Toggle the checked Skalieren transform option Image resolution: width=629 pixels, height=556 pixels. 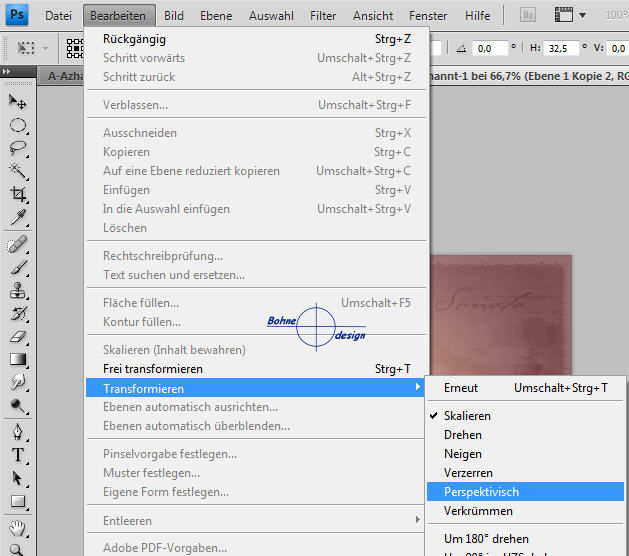click(x=467, y=416)
